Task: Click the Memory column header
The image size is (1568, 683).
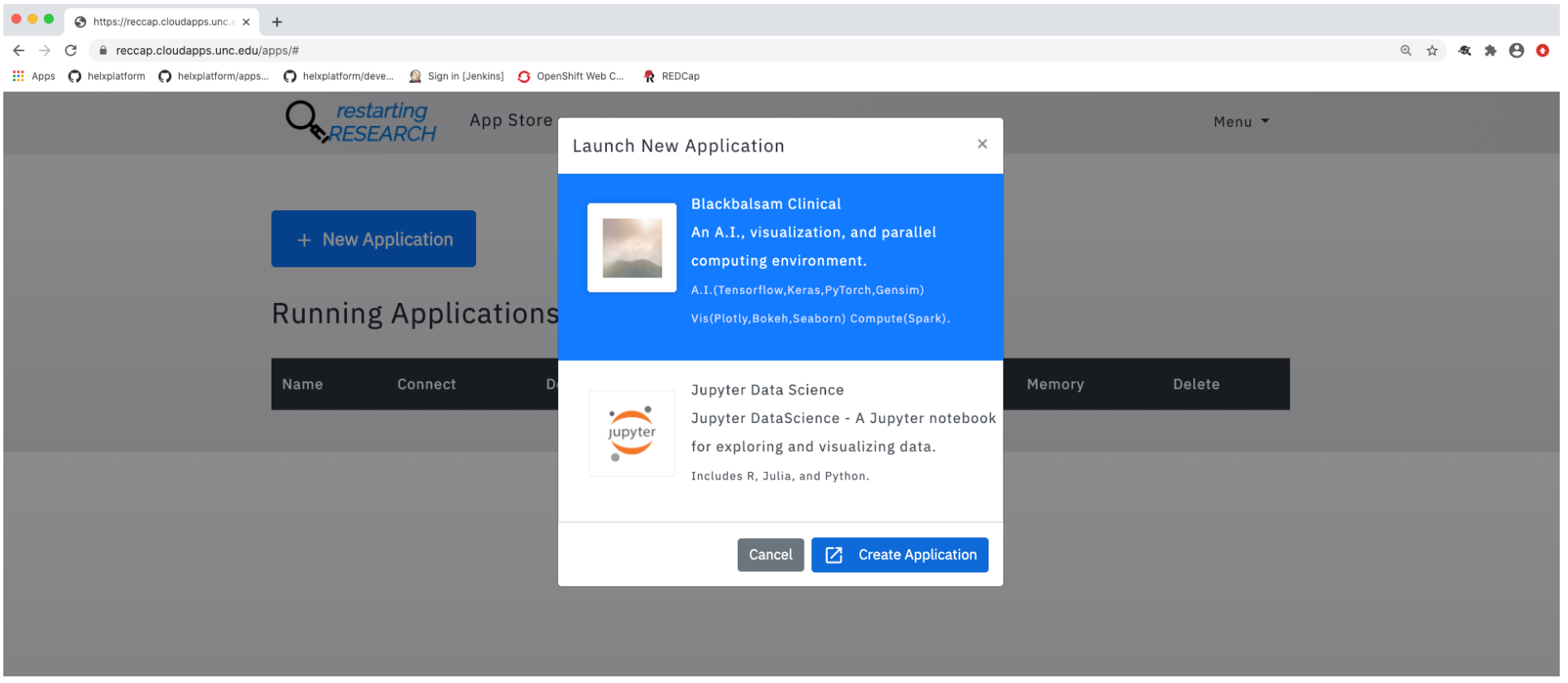Action: (1055, 384)
